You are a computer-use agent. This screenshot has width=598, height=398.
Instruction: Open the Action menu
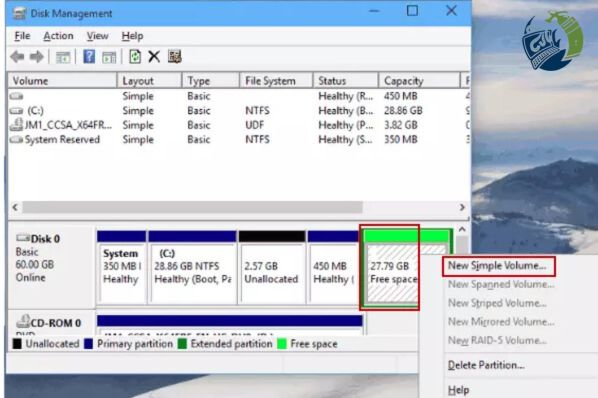(58, 36)
